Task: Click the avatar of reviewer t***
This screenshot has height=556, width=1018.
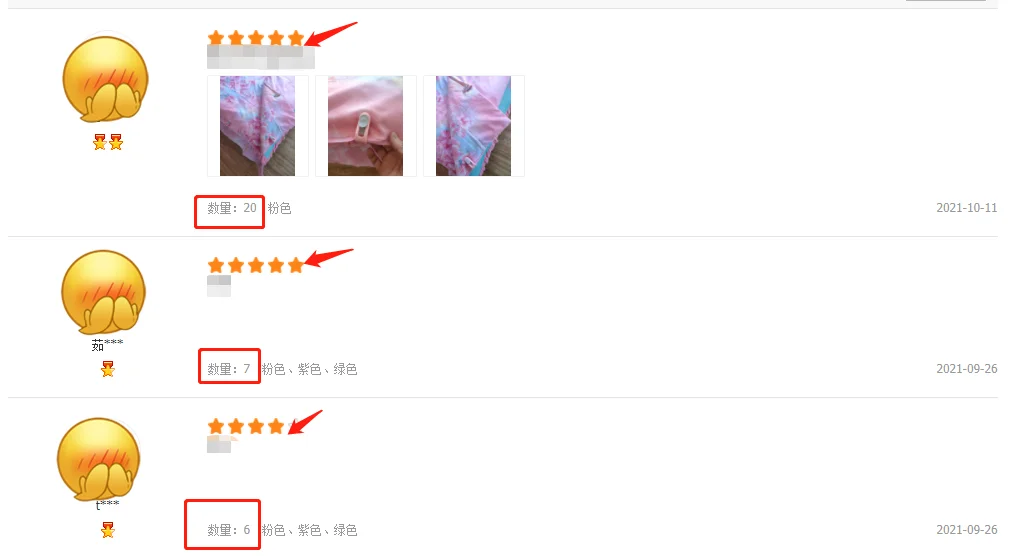Action: [99, 459]
